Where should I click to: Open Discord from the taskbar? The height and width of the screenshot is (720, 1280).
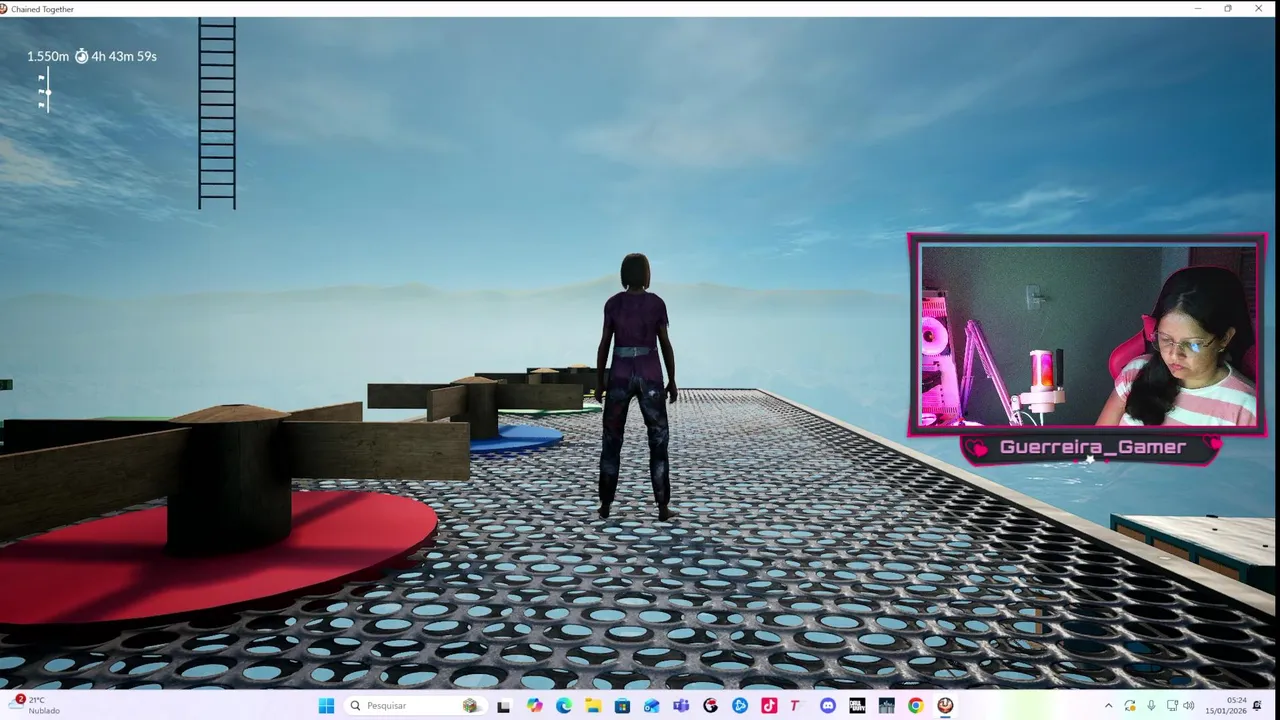(x=828, y=706)
